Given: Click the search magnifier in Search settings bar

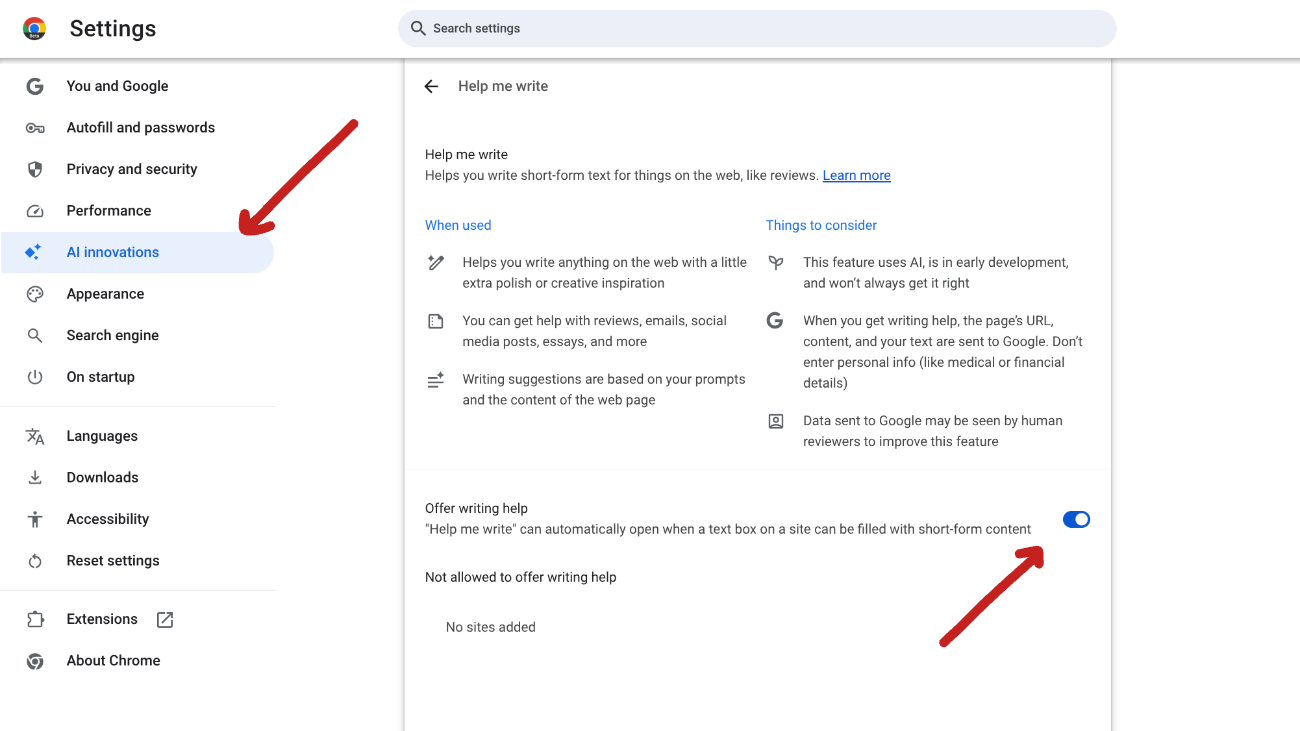Looking at the screenshot, I should click(x=417, y=28).
